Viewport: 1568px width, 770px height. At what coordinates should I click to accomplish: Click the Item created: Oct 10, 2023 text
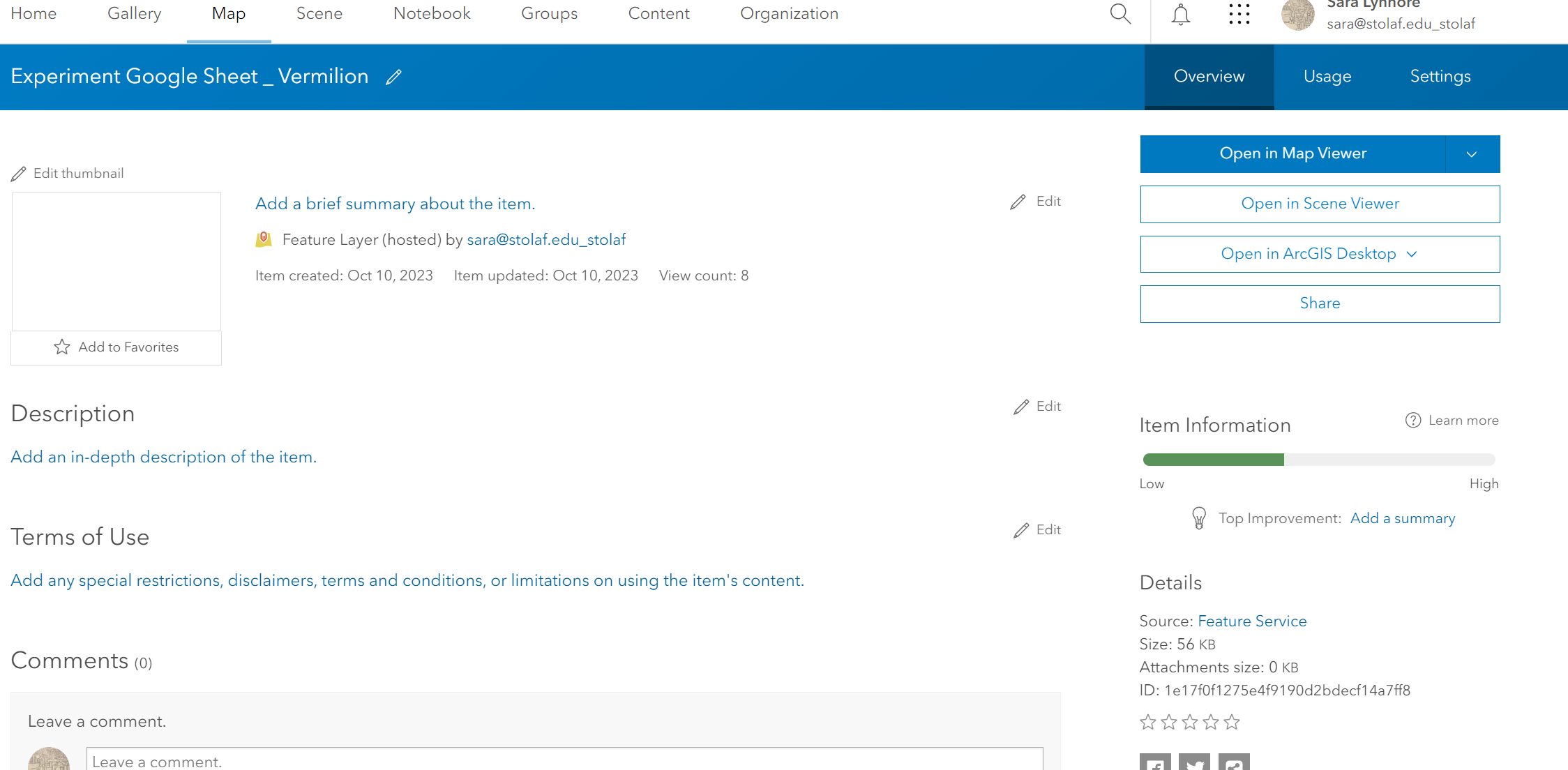(x=344, y=276)
